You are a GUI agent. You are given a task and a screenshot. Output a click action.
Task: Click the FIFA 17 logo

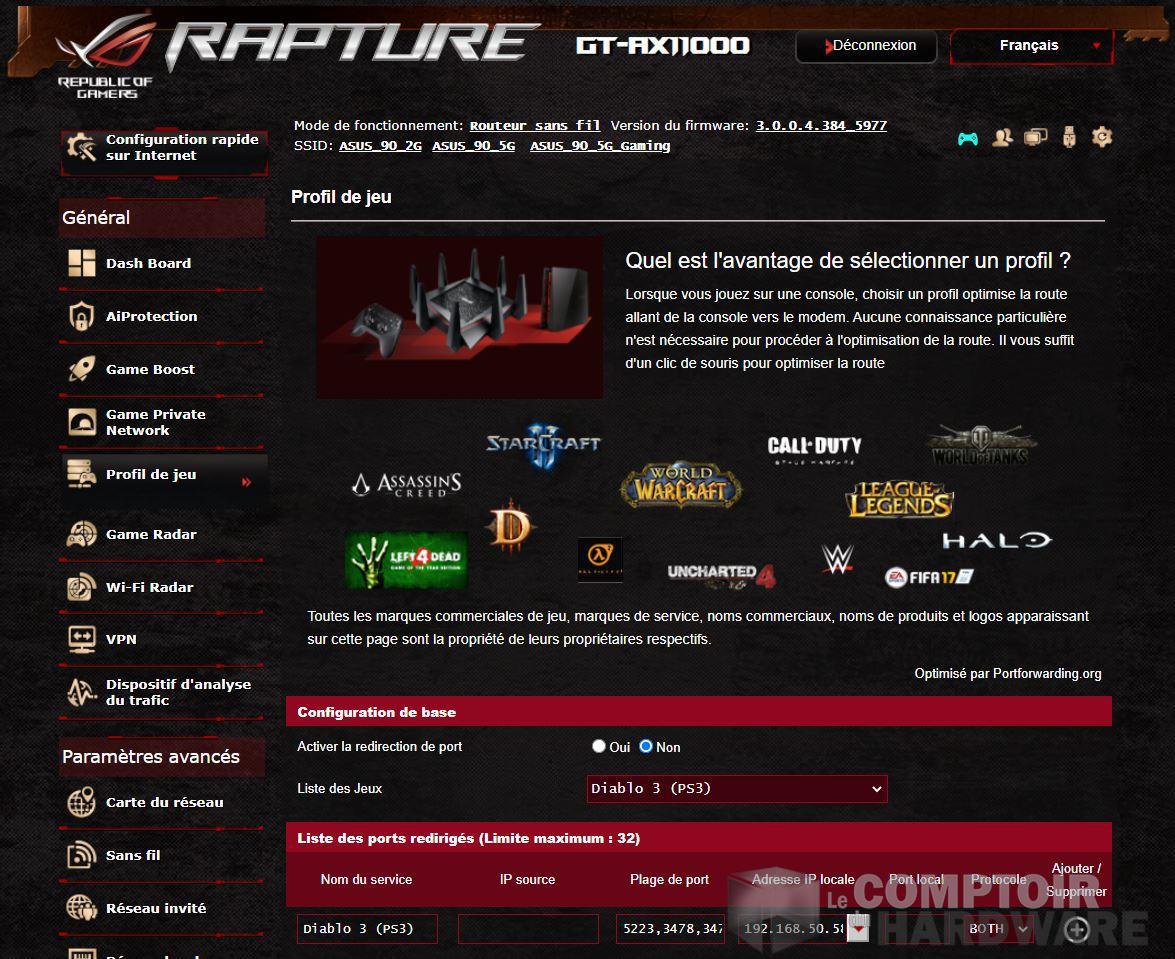coord(929,577)
